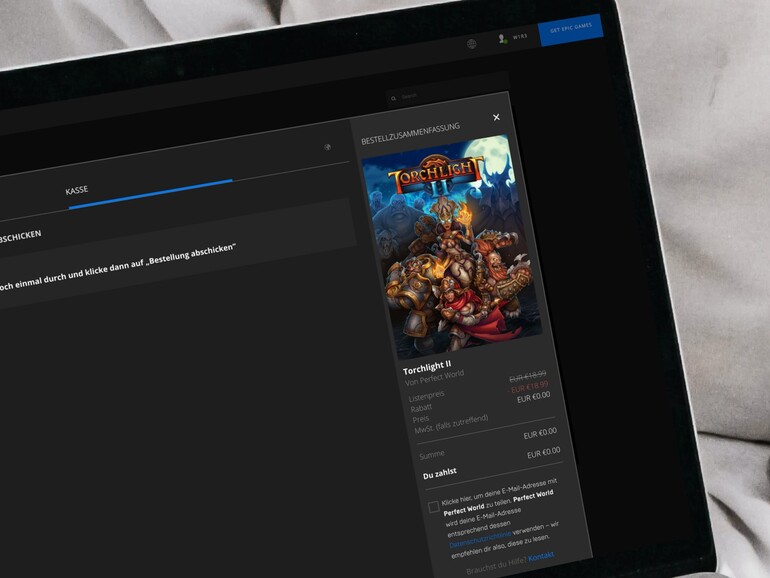Click the blue progress bar under KASSE

[150, 194]
